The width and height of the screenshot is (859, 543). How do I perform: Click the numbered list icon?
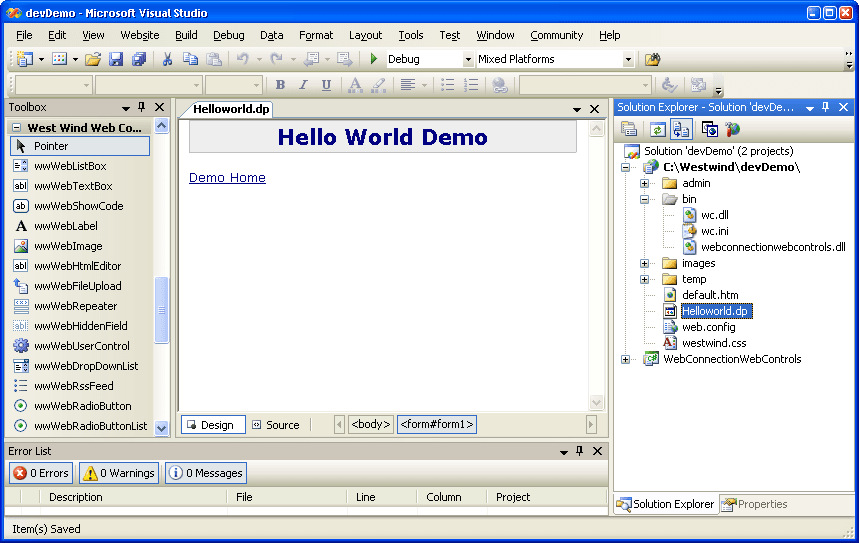click(471, 85)
